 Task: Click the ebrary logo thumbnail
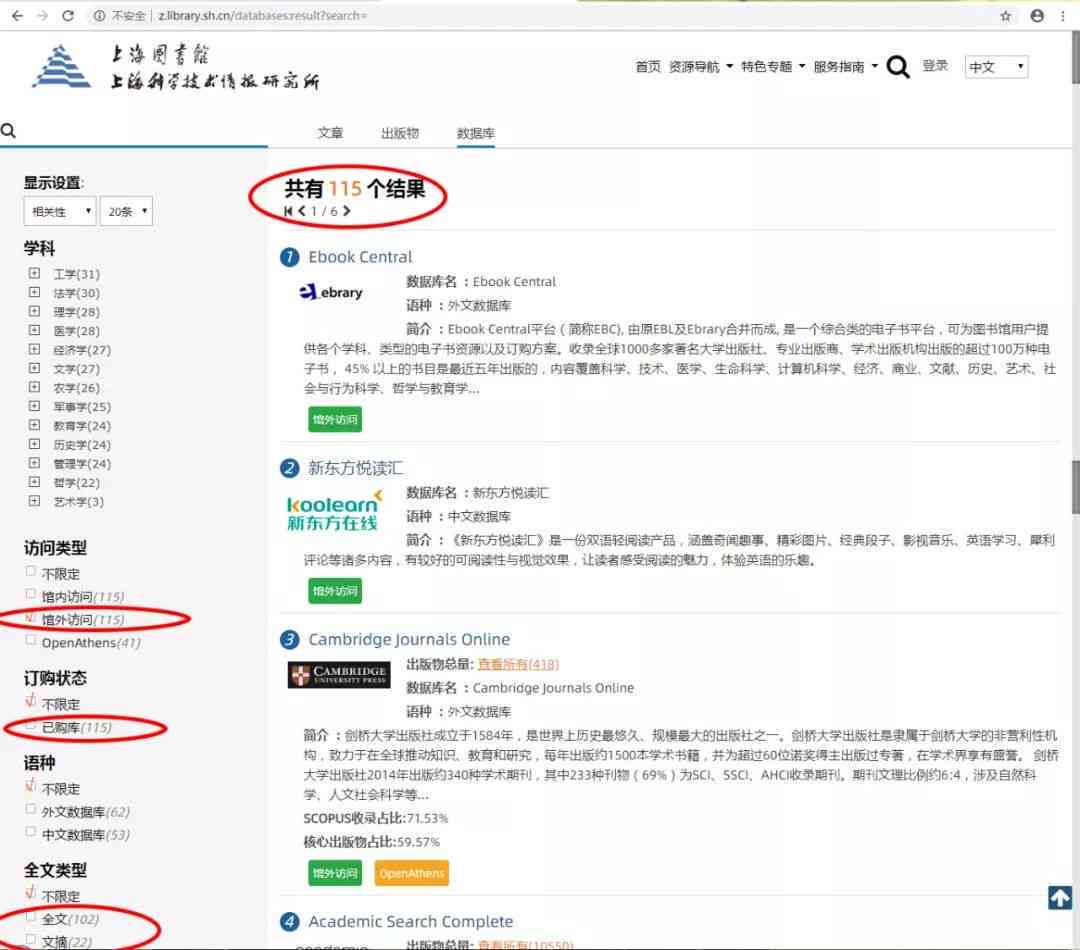331,292
